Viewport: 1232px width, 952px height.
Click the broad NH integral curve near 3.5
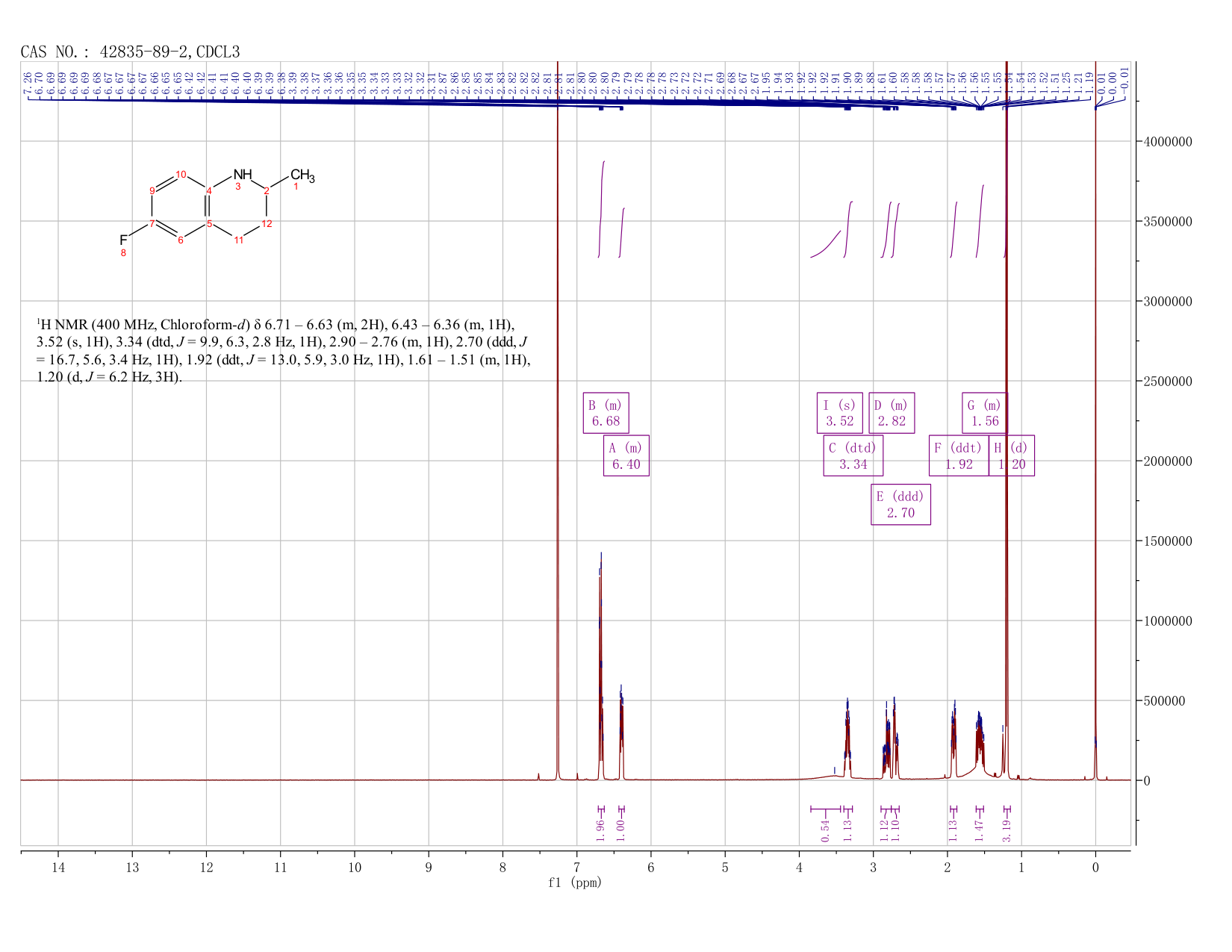(826, 244)
